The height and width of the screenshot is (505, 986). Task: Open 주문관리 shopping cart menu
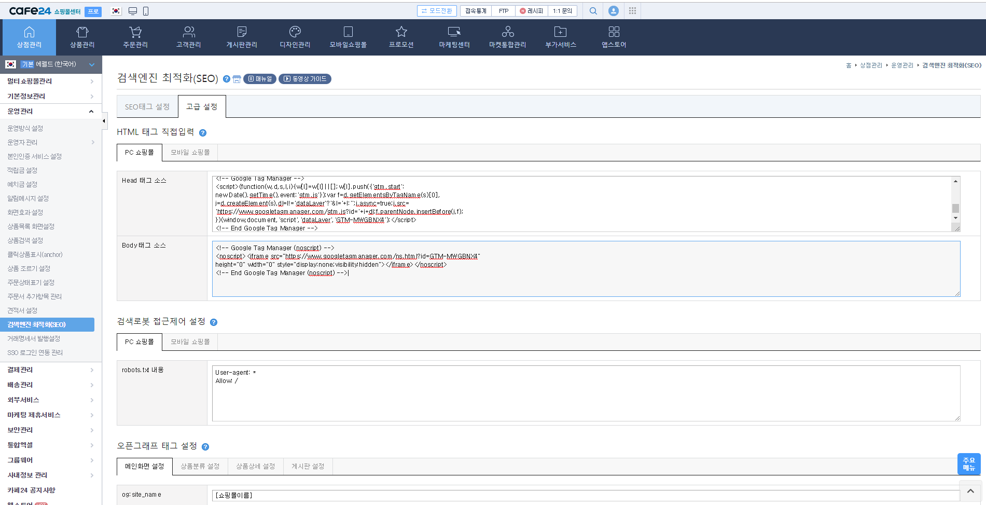pyautogui.click(x=135, y=37)
